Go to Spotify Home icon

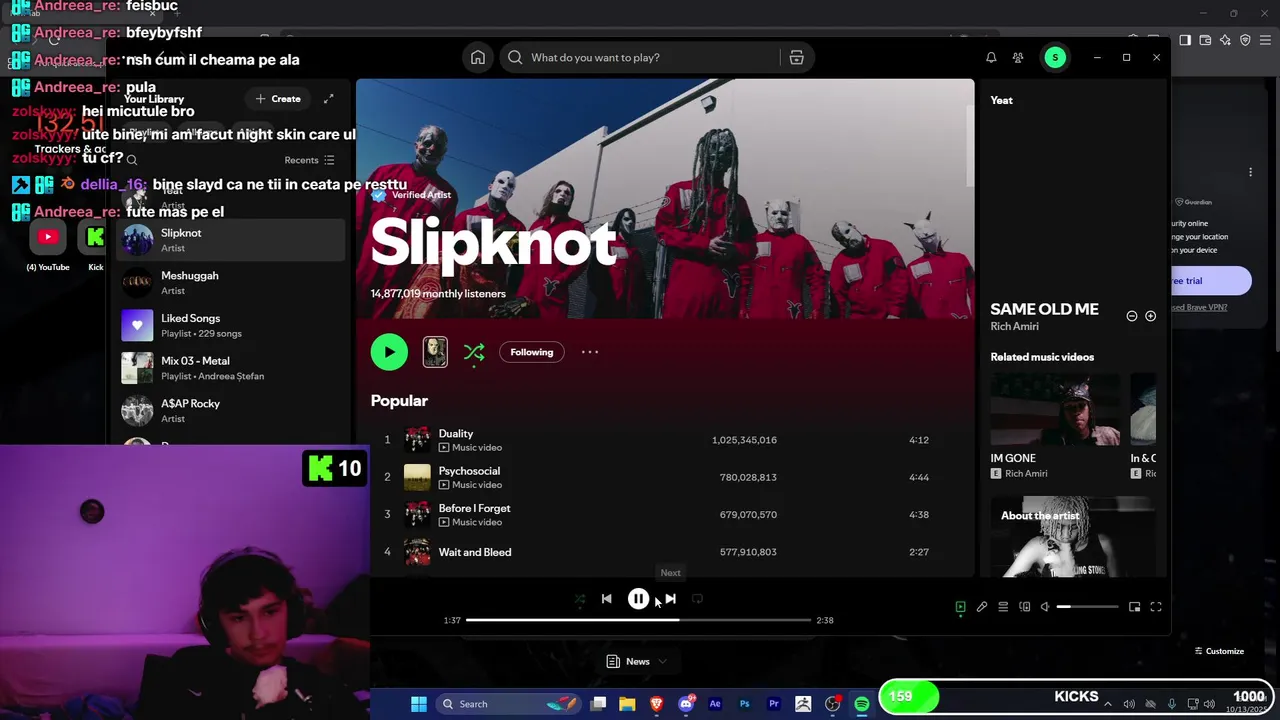[x=478, y=57]
